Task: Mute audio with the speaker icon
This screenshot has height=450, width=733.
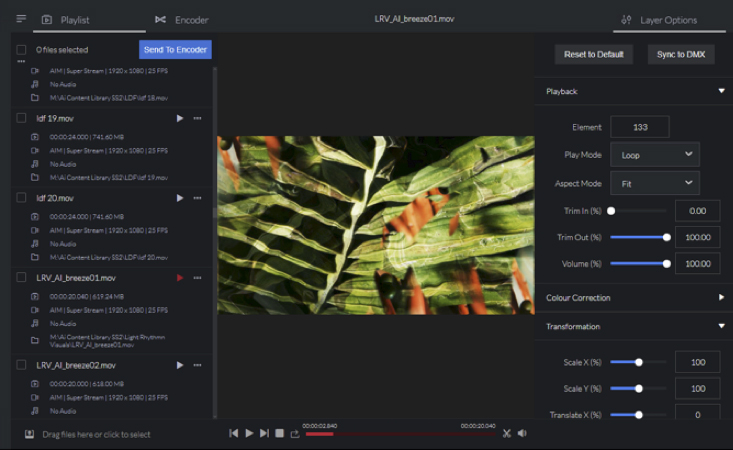Action: pyautogui.click(x=522, y=433)
